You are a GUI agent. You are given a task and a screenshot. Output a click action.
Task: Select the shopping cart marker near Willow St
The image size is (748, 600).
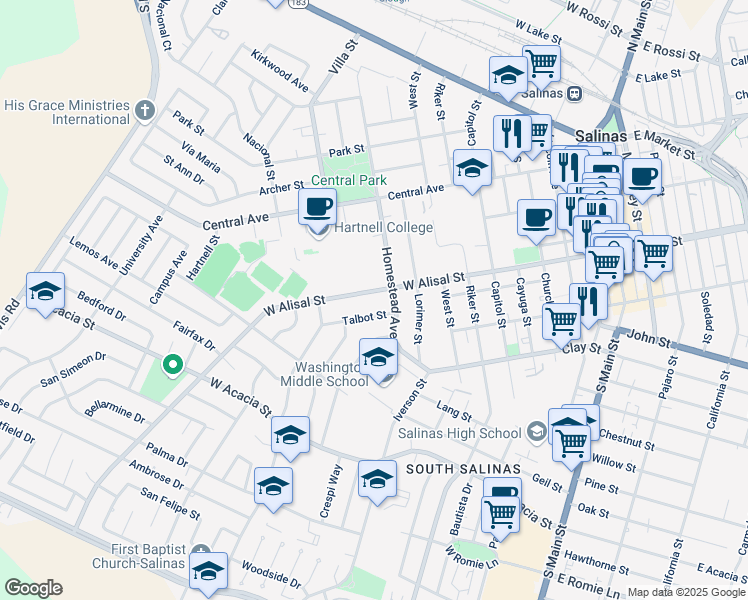pyautogui.click(x=571, y=444)
